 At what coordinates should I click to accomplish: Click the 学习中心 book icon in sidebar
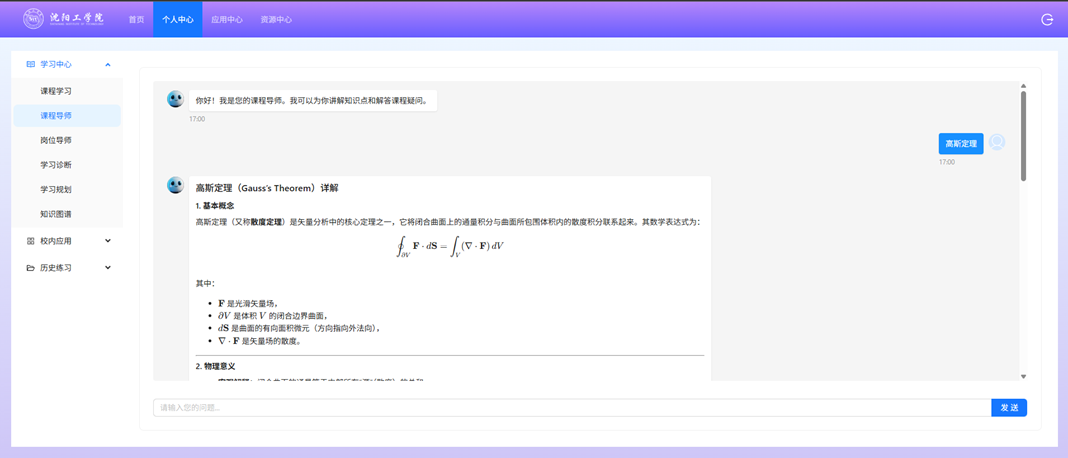pyautogui.click(x=30, y=64)
